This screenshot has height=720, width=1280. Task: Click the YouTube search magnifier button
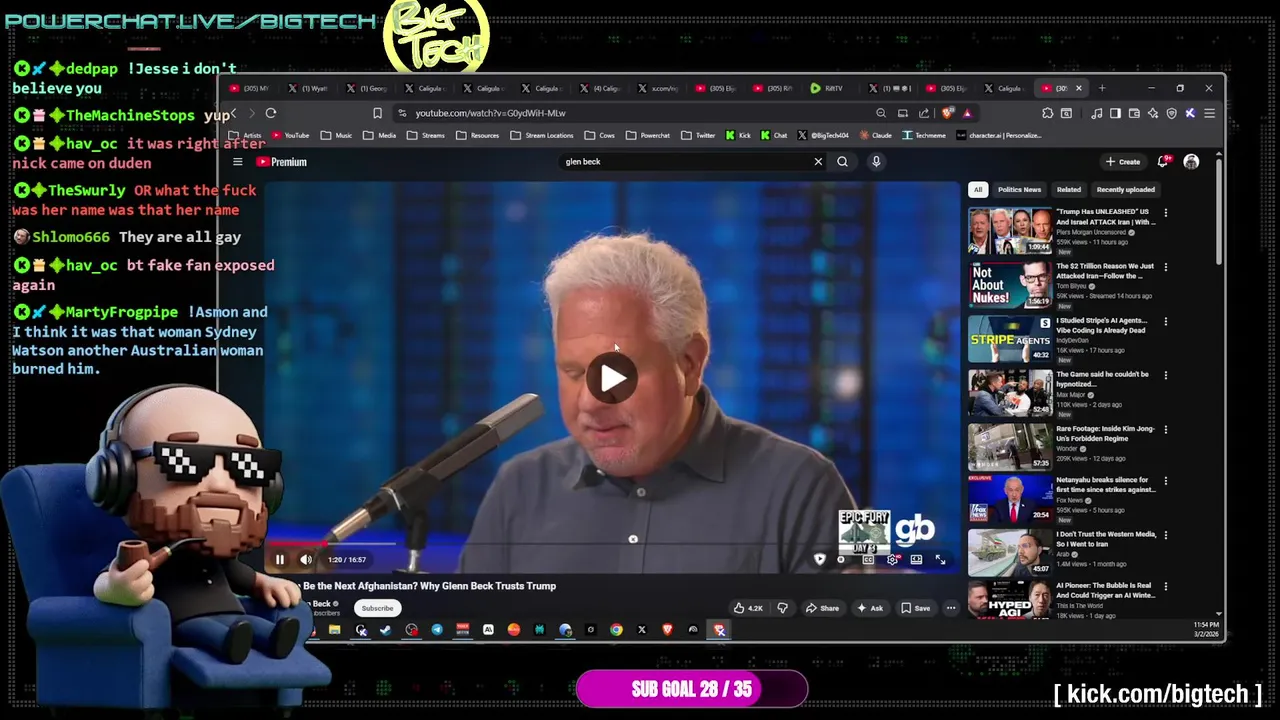tap(842, 162)
